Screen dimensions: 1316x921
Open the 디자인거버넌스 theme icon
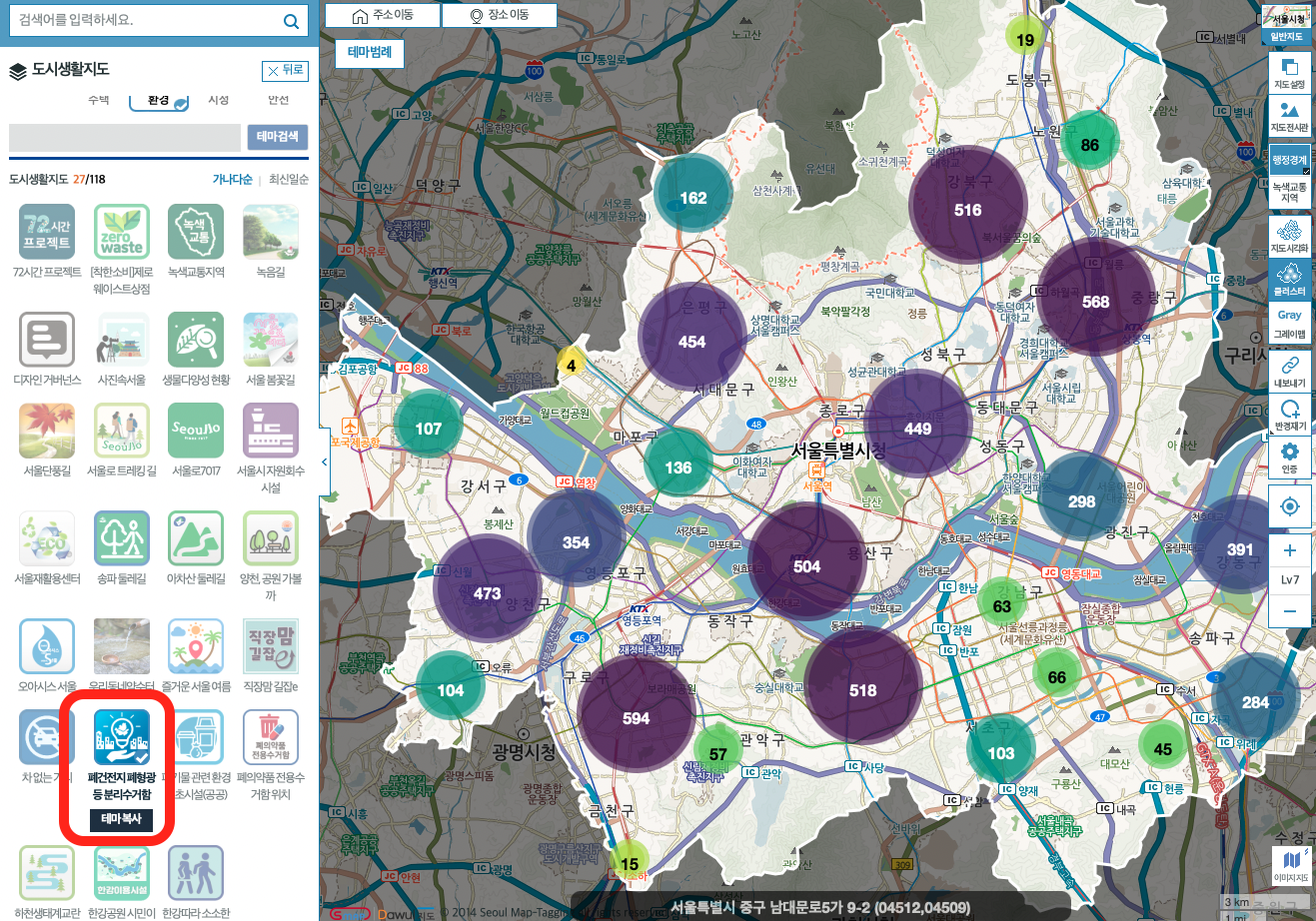pos(47,340)
